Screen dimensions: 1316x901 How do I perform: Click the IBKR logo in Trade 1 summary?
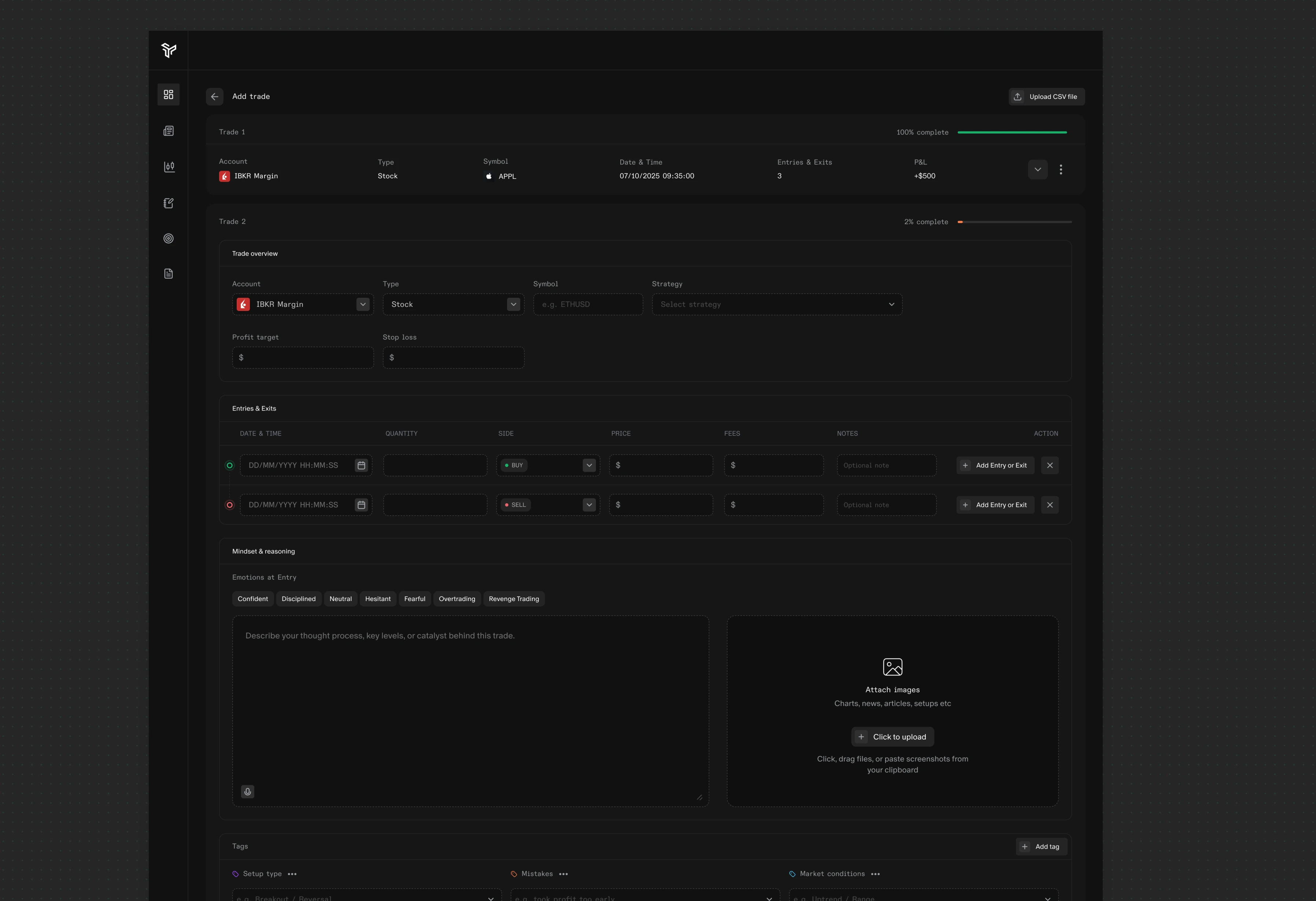pyautogui.click(x=224, y=176)
